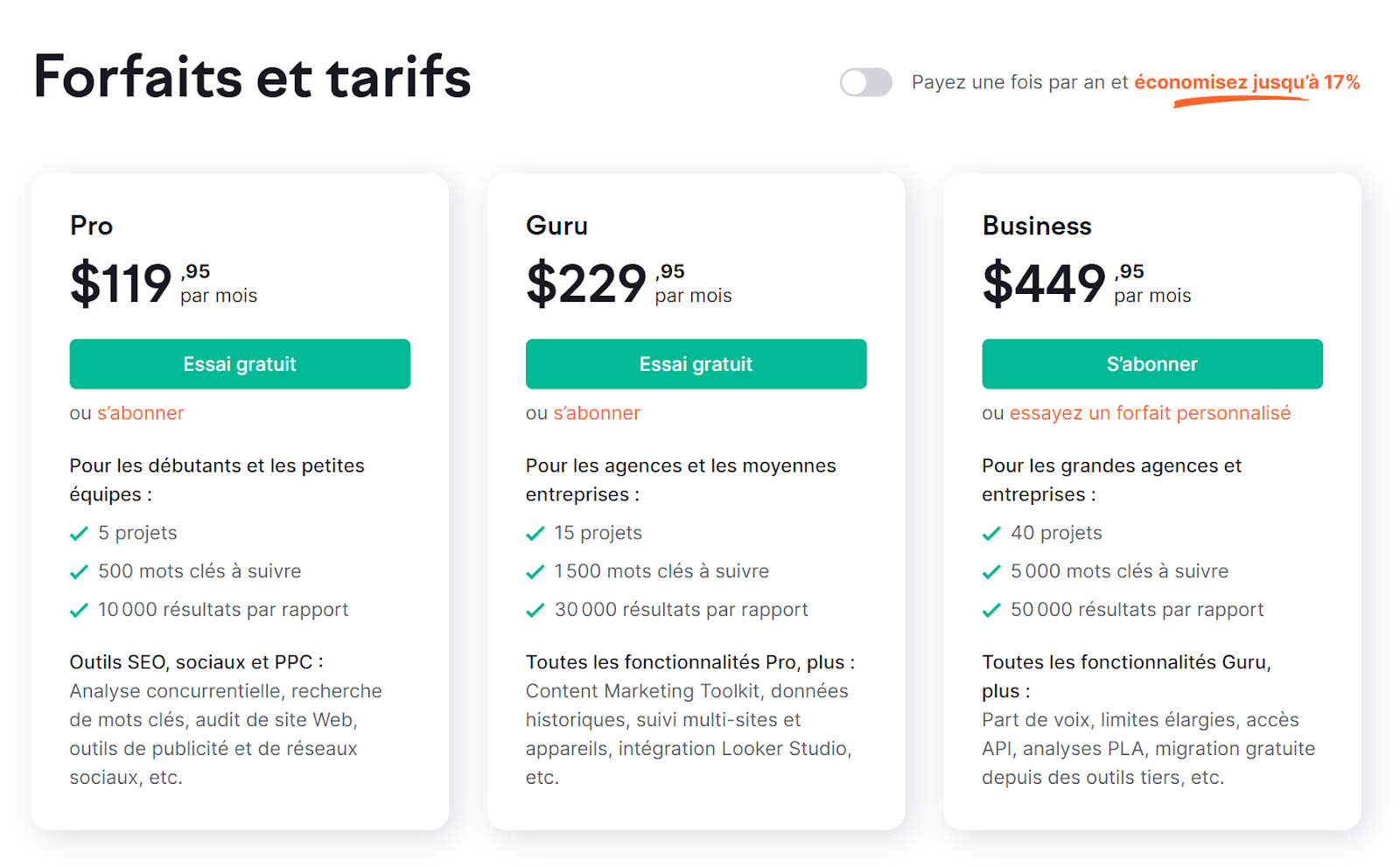
Task: Open the s'abonner link under Guru
Action: tap(597, 413)
